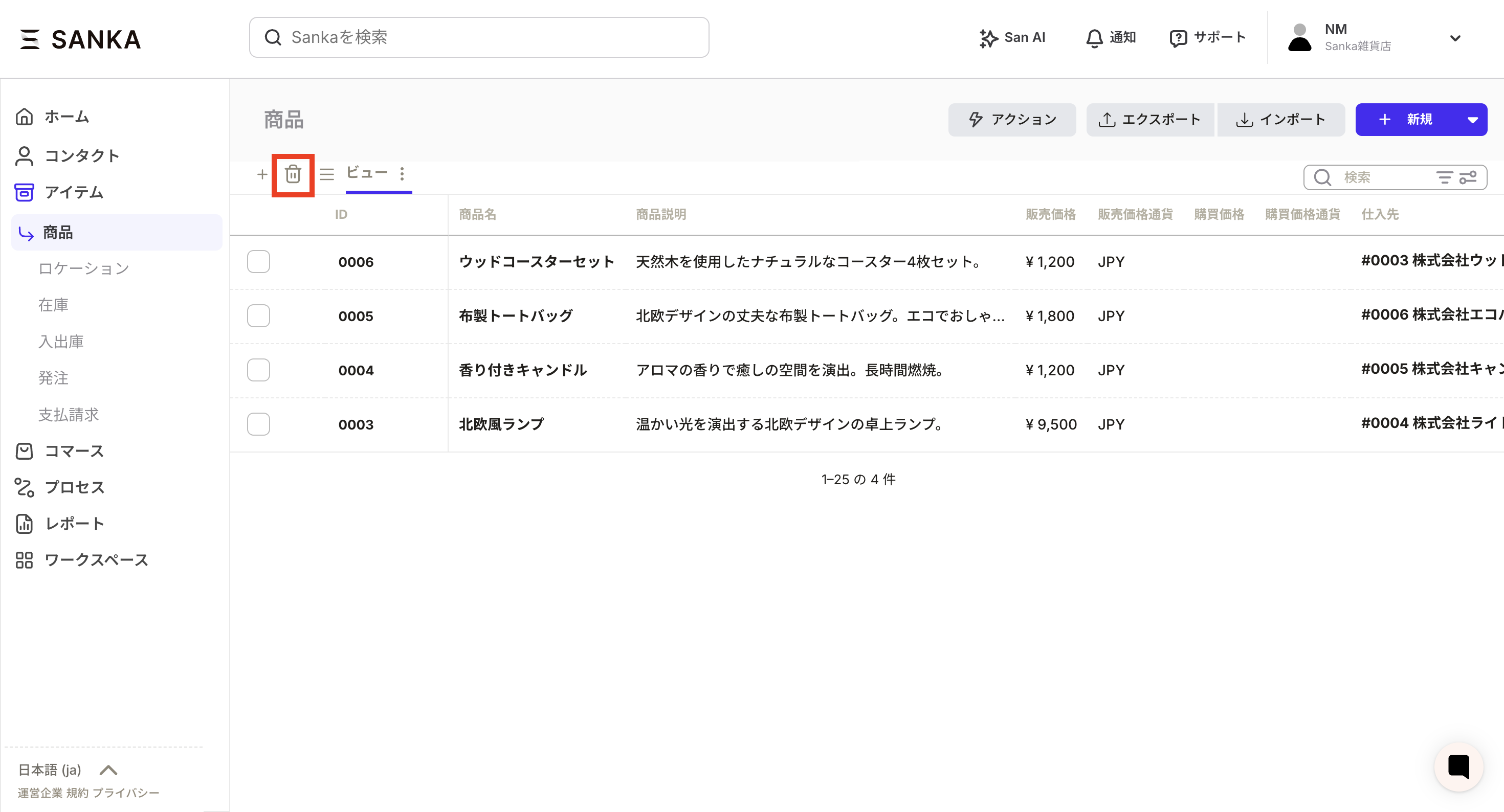This screenshot has height=812, width=1504.
Task: Check the box for product 0006
Action: coord(258,261)
